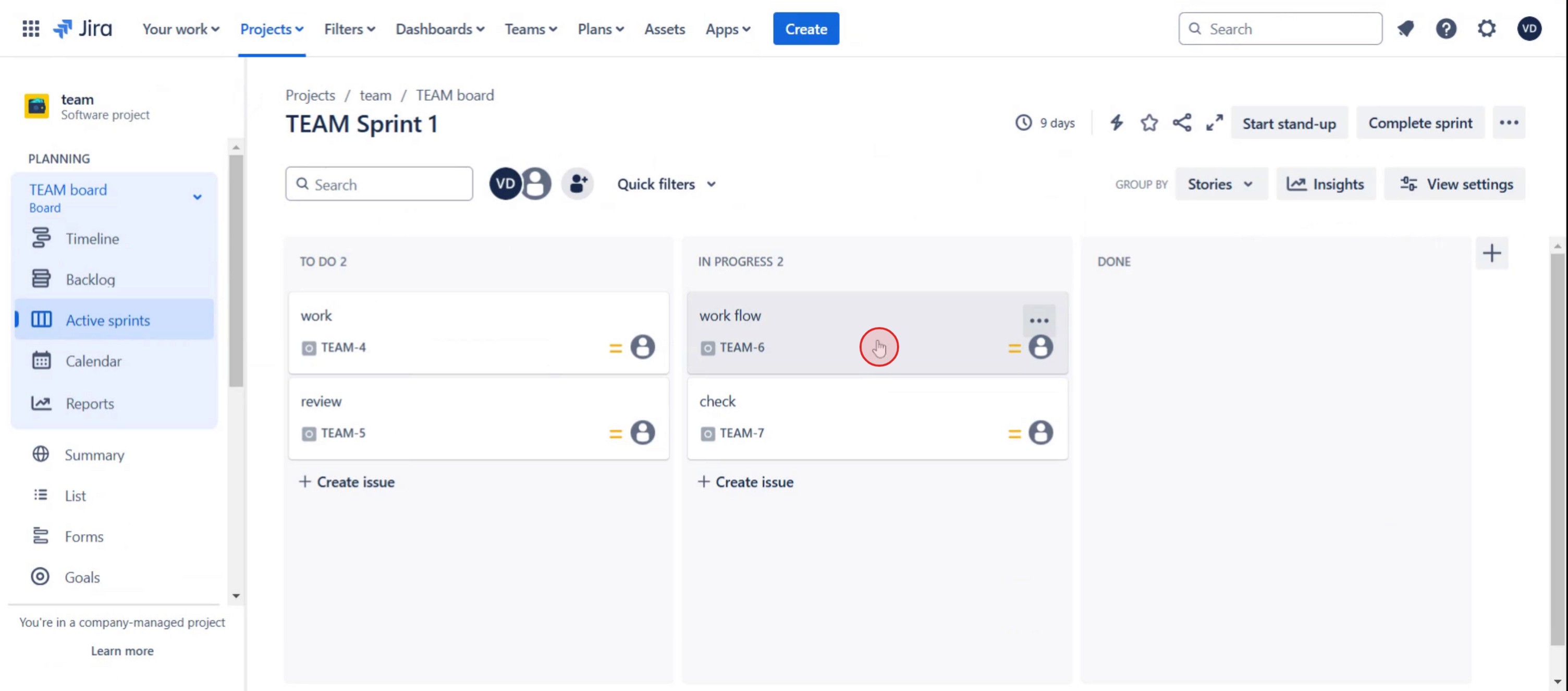Enter full screen mode
The height and width of the screenshot is (691, 1568).
point(1214,123)
